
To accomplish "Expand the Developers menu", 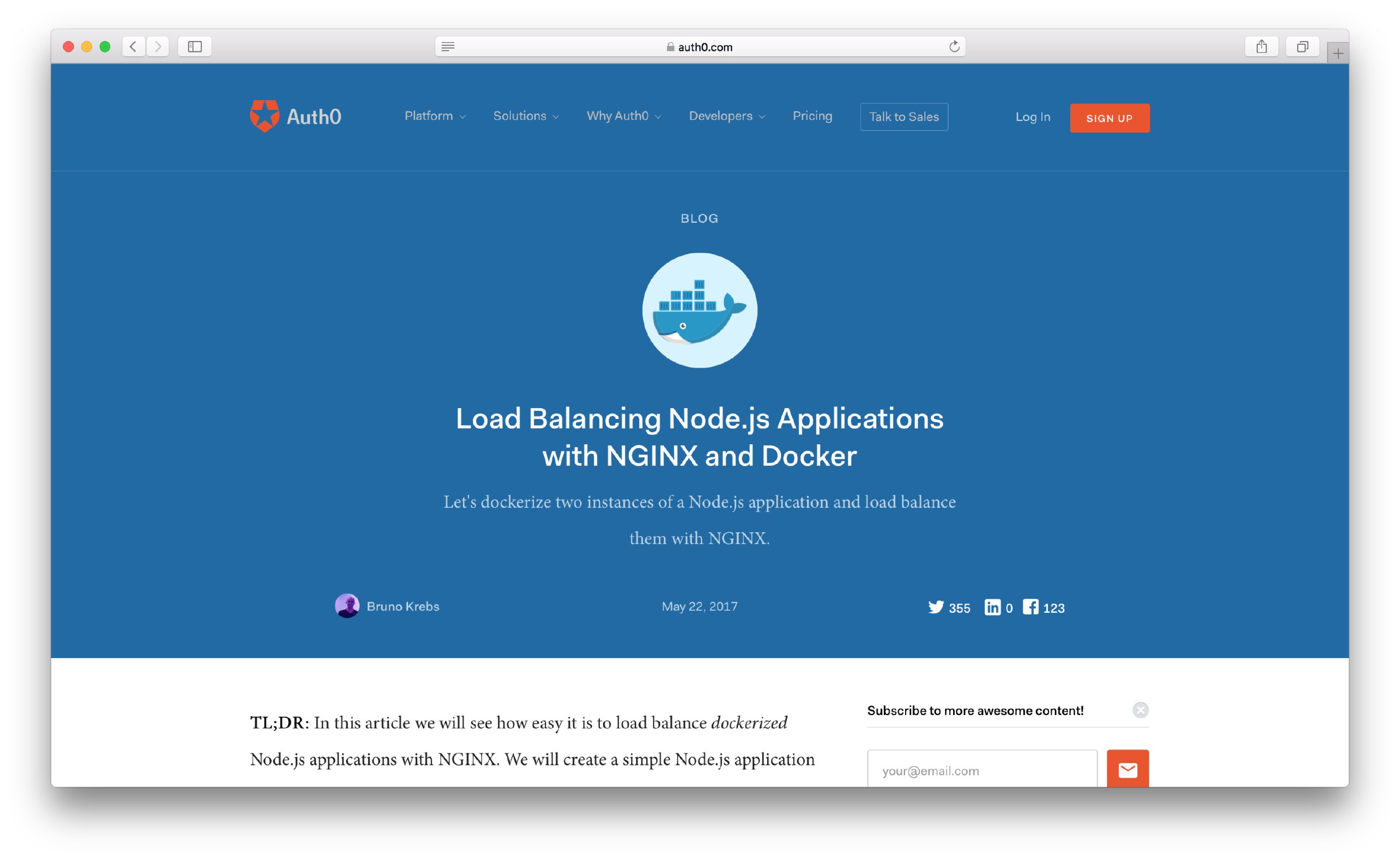I will click(727, 116).
